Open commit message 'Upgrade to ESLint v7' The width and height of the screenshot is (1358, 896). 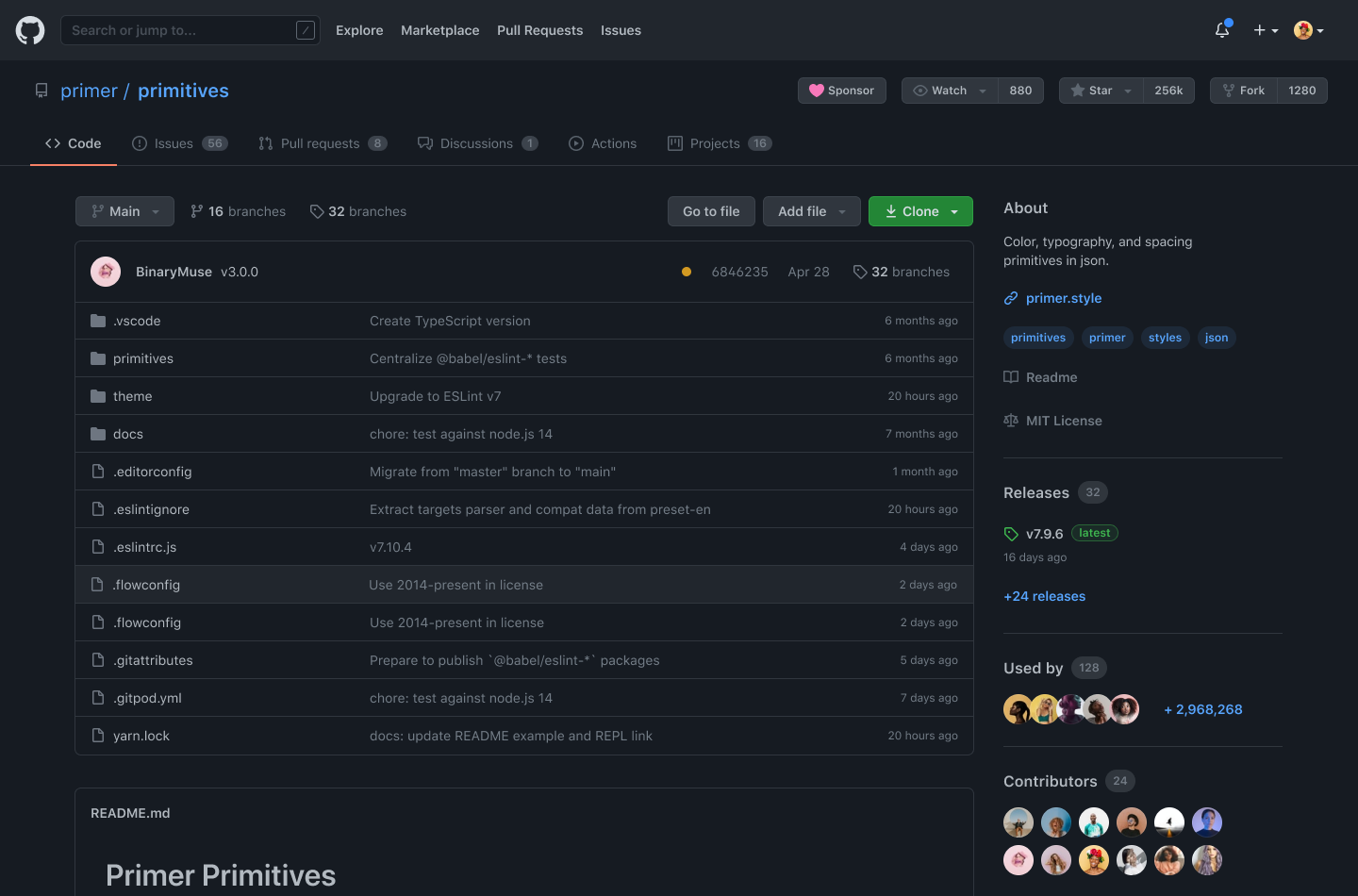pyautogui.click(x=435, y=396)
